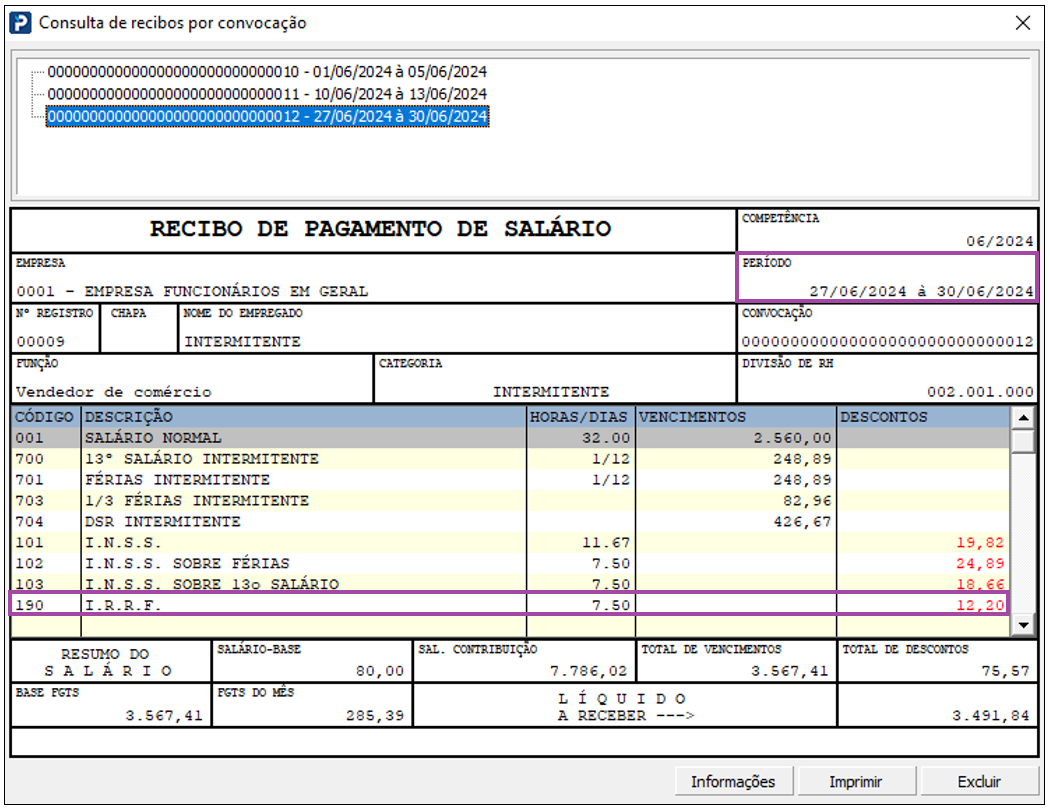Screen dimensions: 1050x810
Task: Click the 24,89 desconto value
Action: click(x=980, y=563)
